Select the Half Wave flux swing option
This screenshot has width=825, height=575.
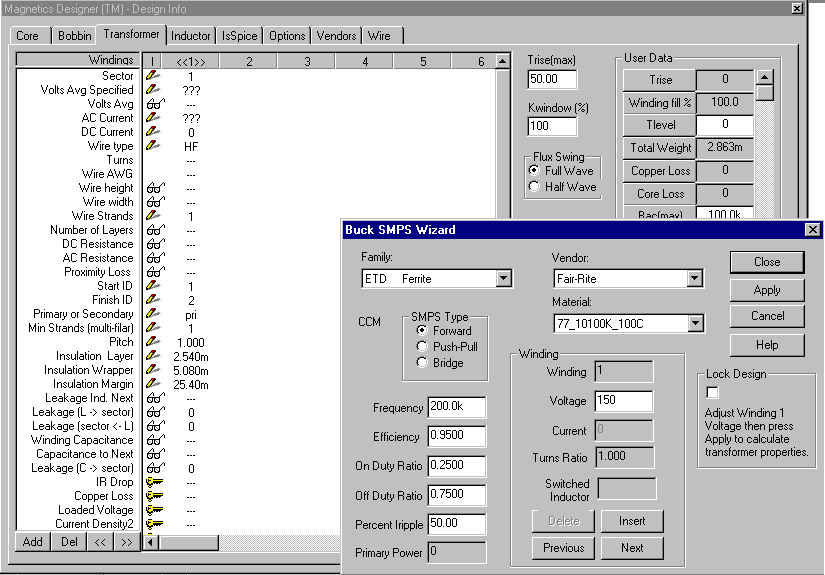point(534,187)
